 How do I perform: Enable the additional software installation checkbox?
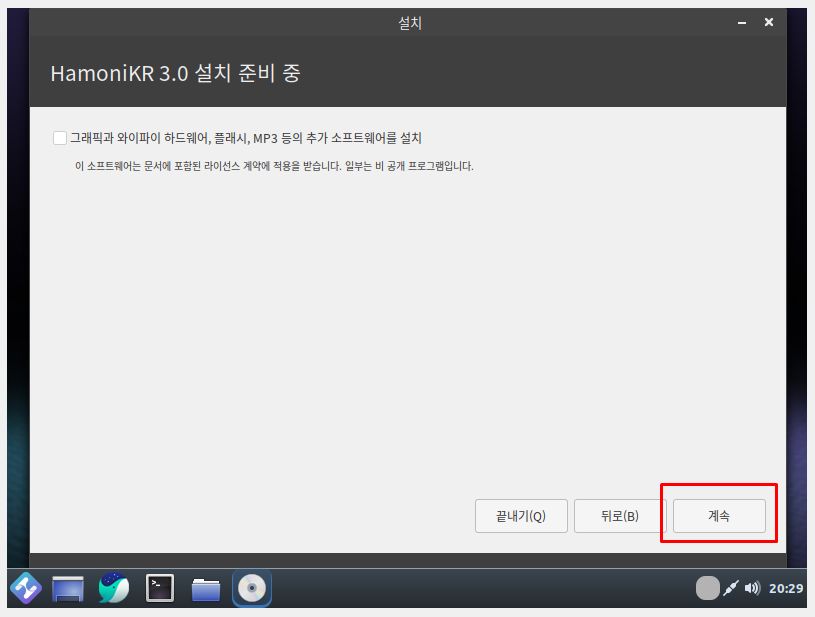click(x=60, y=138)
